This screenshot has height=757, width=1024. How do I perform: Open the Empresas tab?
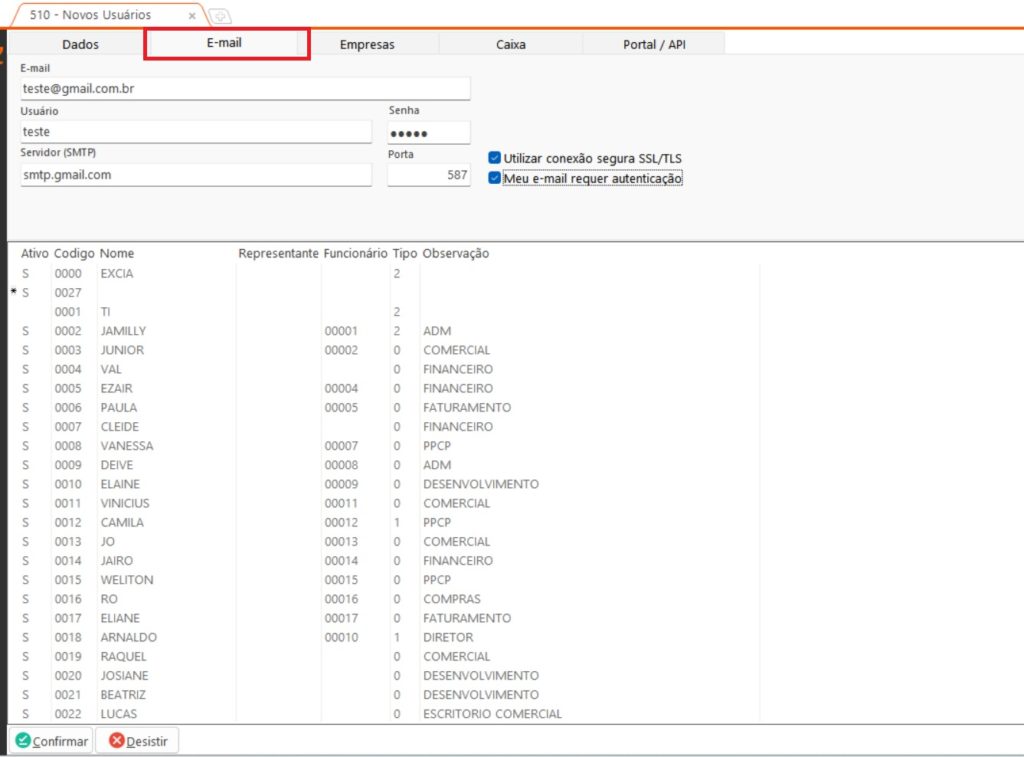[367, 44]
